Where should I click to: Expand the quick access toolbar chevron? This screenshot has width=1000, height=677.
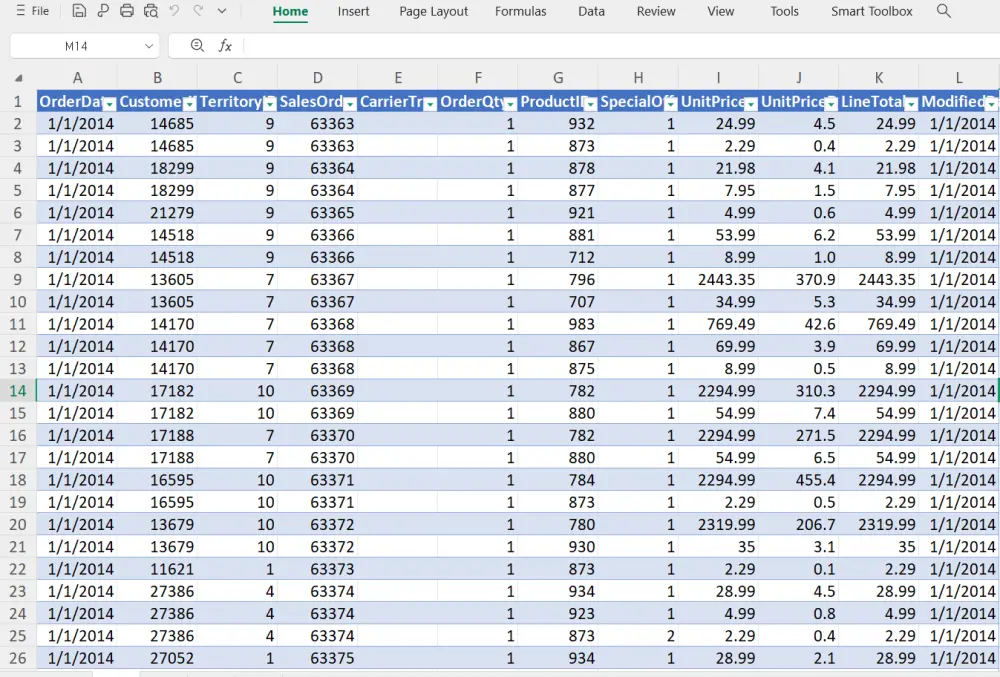(222, 11)
